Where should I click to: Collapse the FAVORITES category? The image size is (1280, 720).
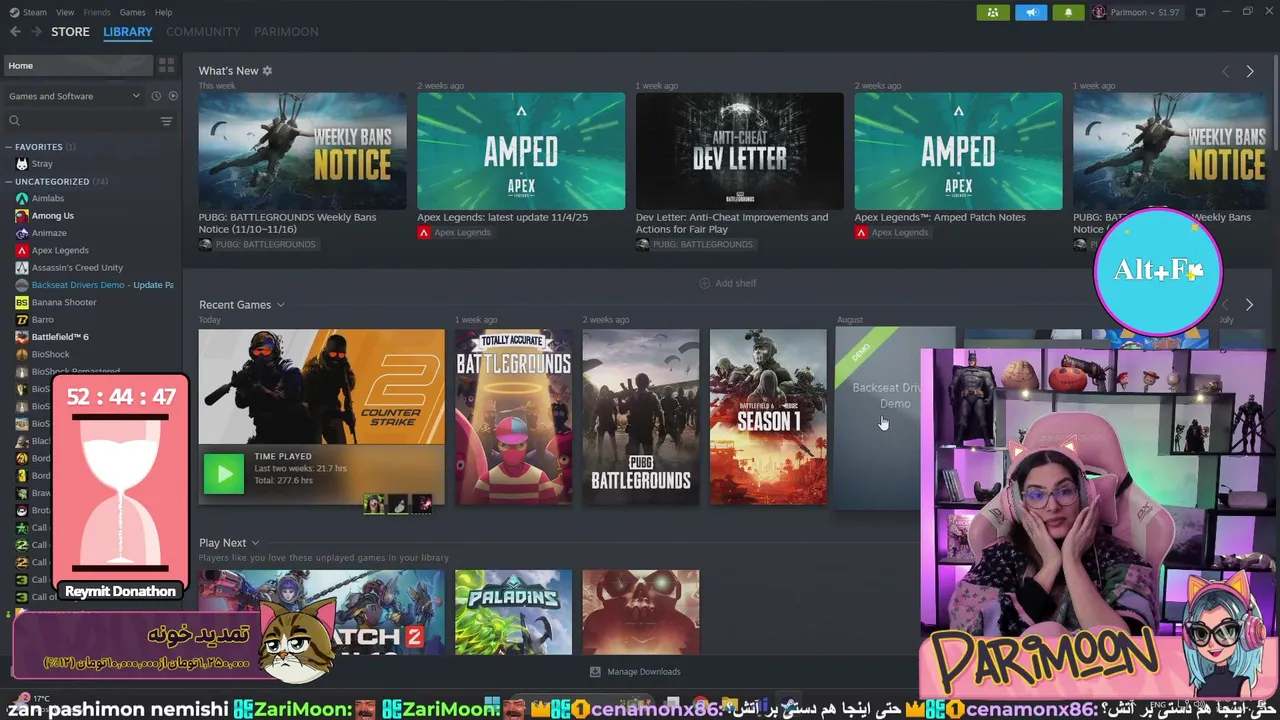(9, 147)
